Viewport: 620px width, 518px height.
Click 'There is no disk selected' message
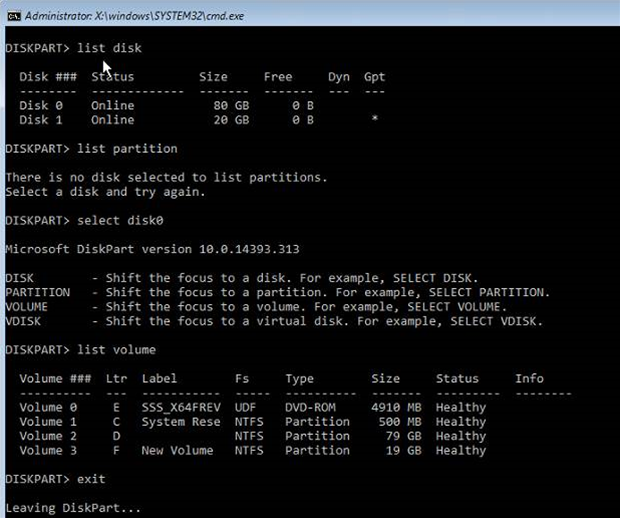pos(166,178)
